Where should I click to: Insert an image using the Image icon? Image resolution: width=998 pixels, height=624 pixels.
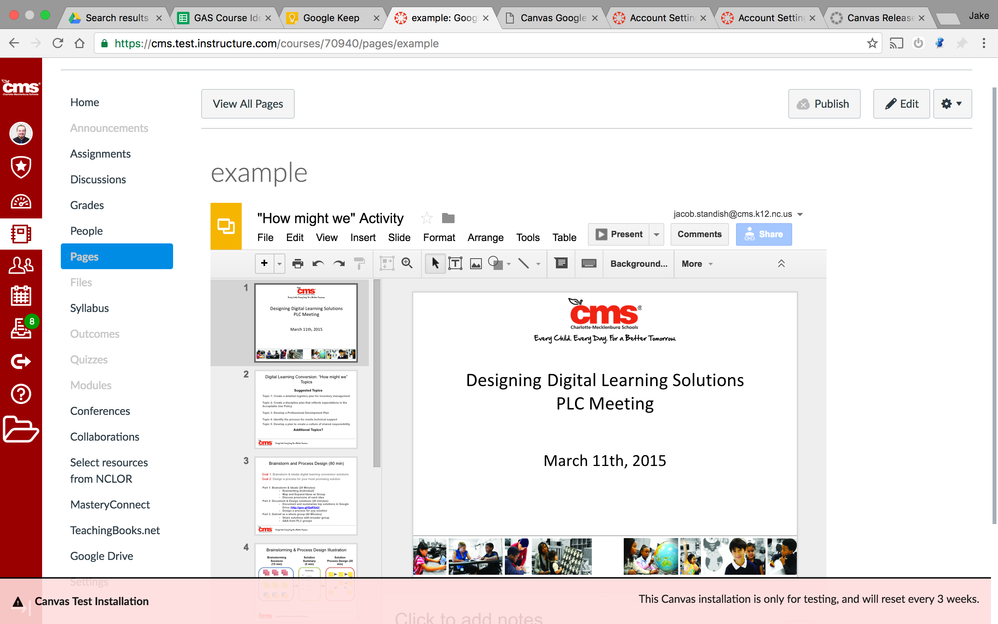coord(475,264)
